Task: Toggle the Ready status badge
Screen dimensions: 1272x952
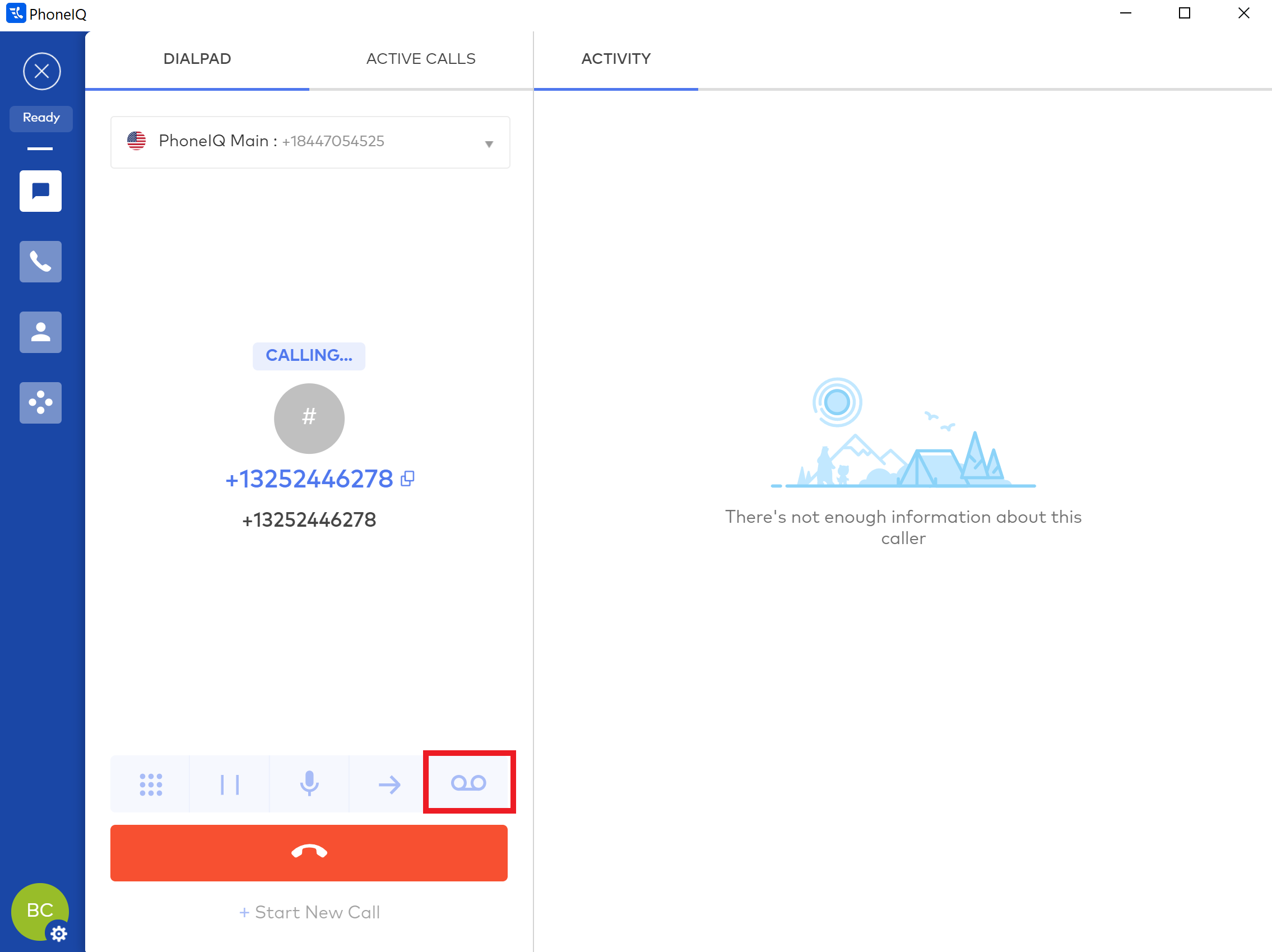Action: (x=41, y=118)
